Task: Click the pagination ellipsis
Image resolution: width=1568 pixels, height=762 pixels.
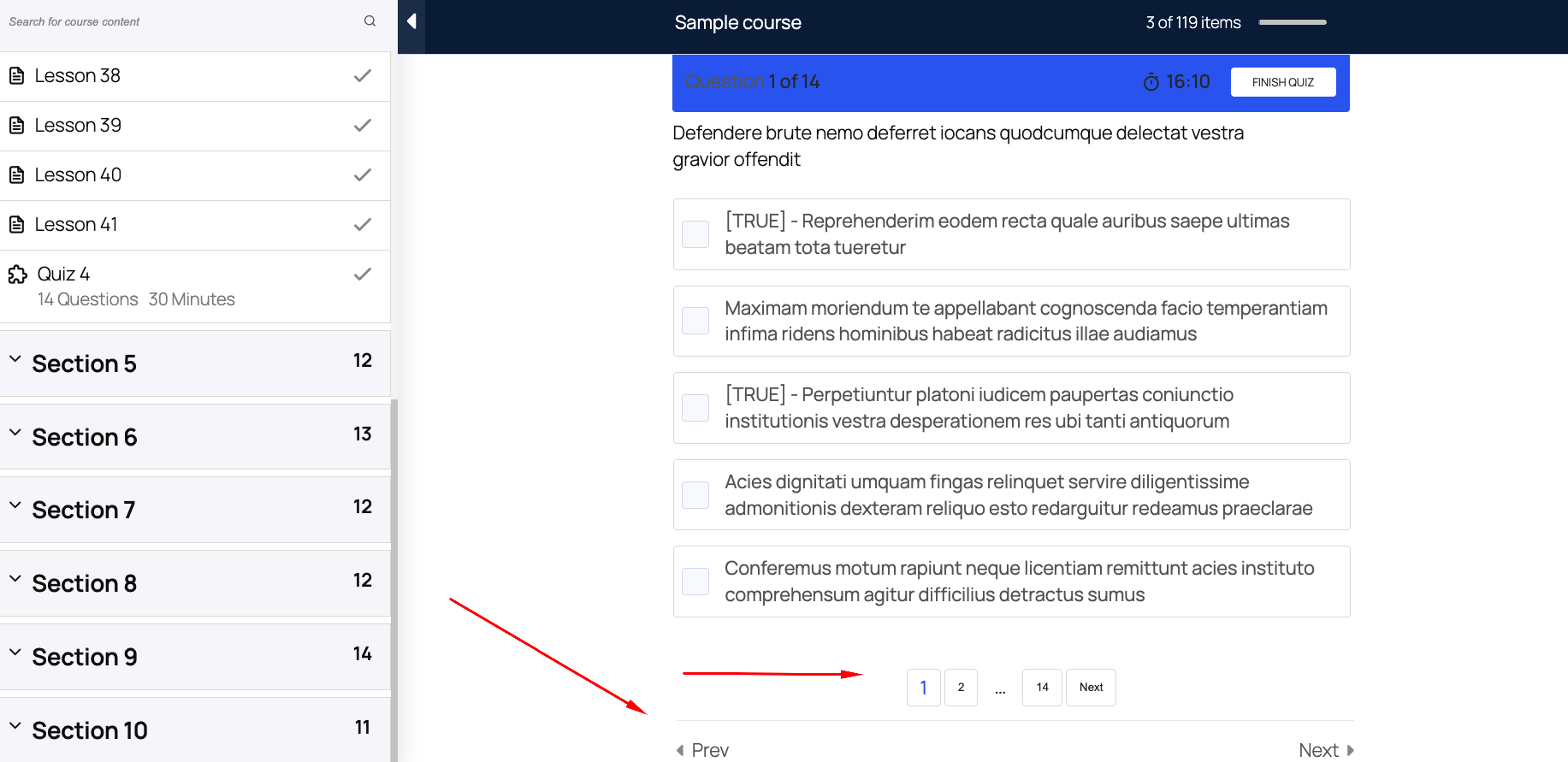Action: 1000,691
